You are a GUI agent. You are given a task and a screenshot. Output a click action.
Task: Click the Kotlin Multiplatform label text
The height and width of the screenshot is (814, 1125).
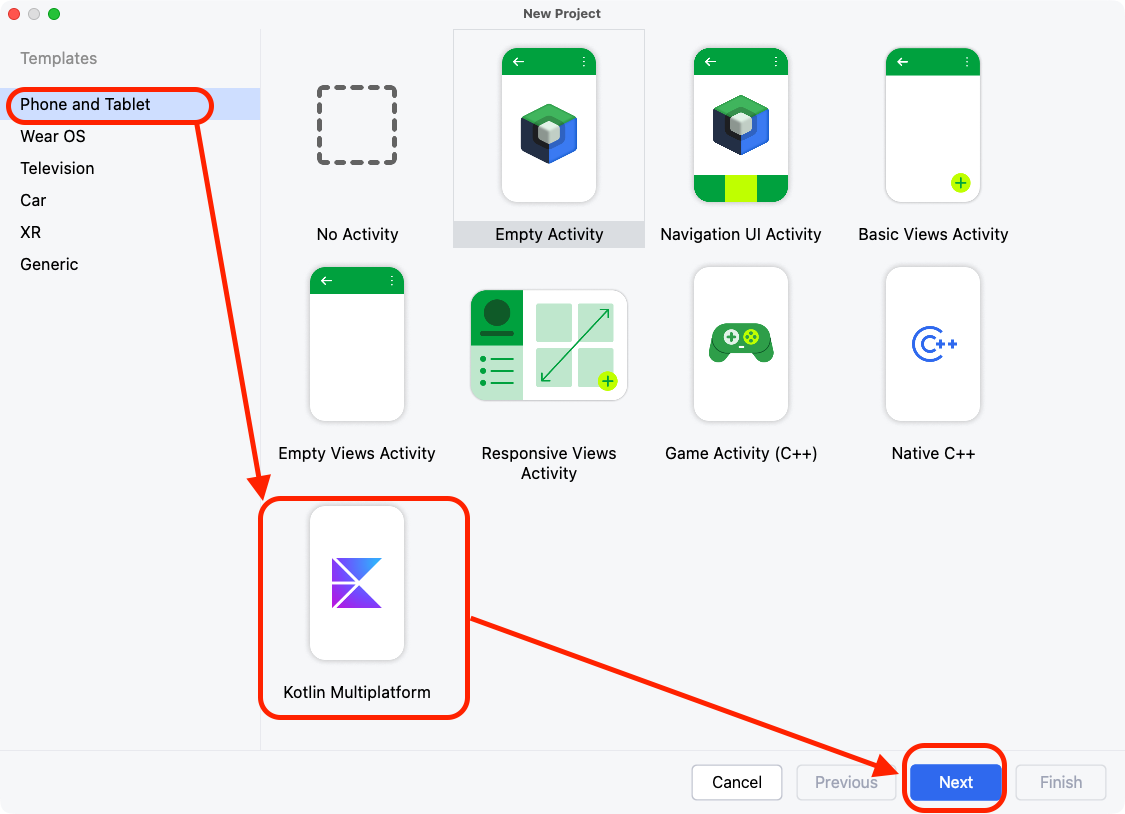coord(357,692)
